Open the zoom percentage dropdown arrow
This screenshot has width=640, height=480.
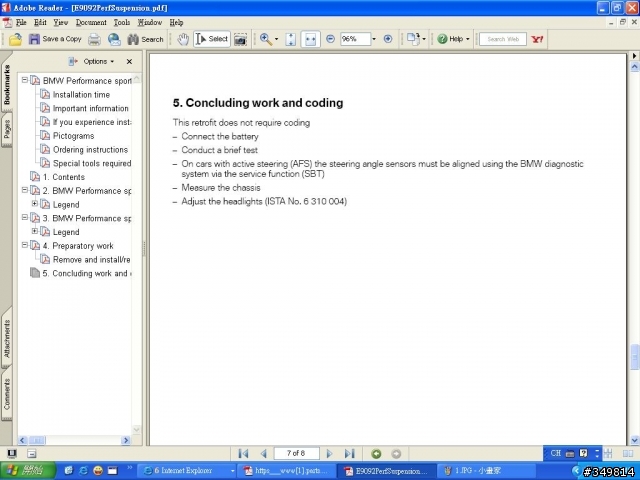tap(374, 39)
